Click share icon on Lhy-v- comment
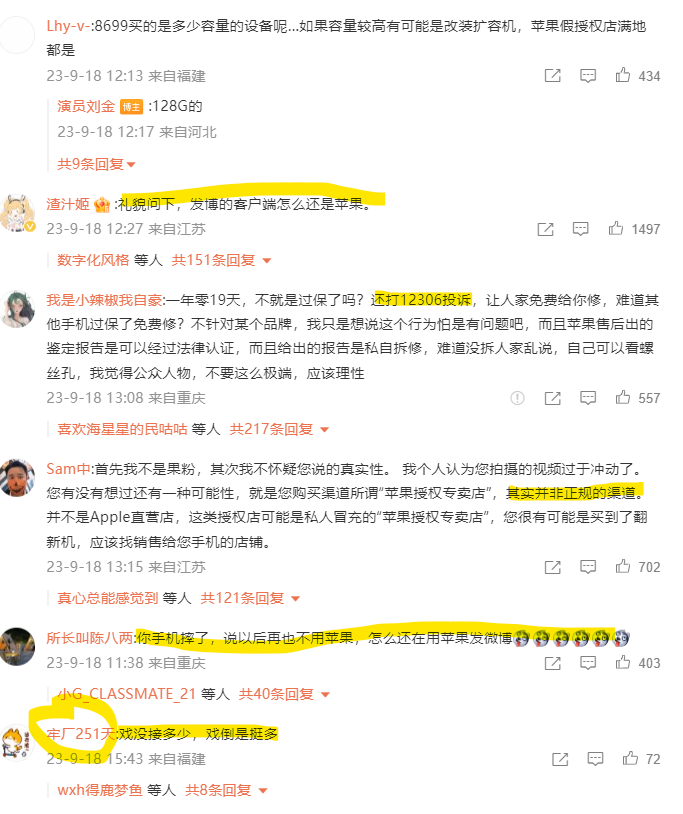 (552, 76)
